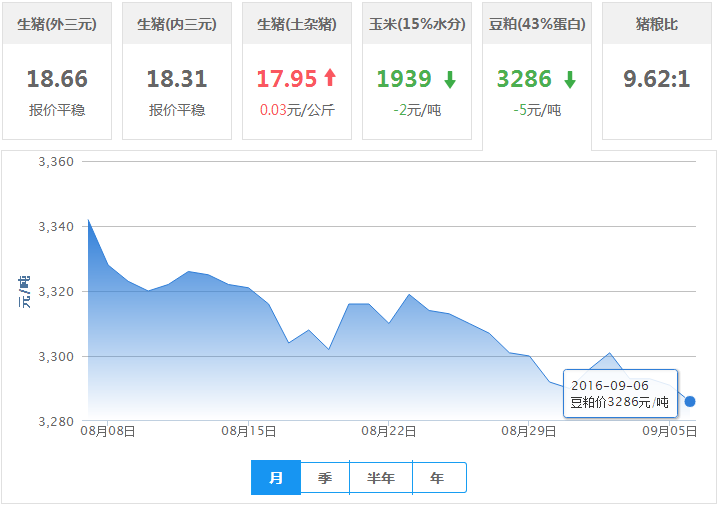Switch to the 玉米(15%水分) tab
Viewport: 721px width, 508px height.
pos(417,71)
